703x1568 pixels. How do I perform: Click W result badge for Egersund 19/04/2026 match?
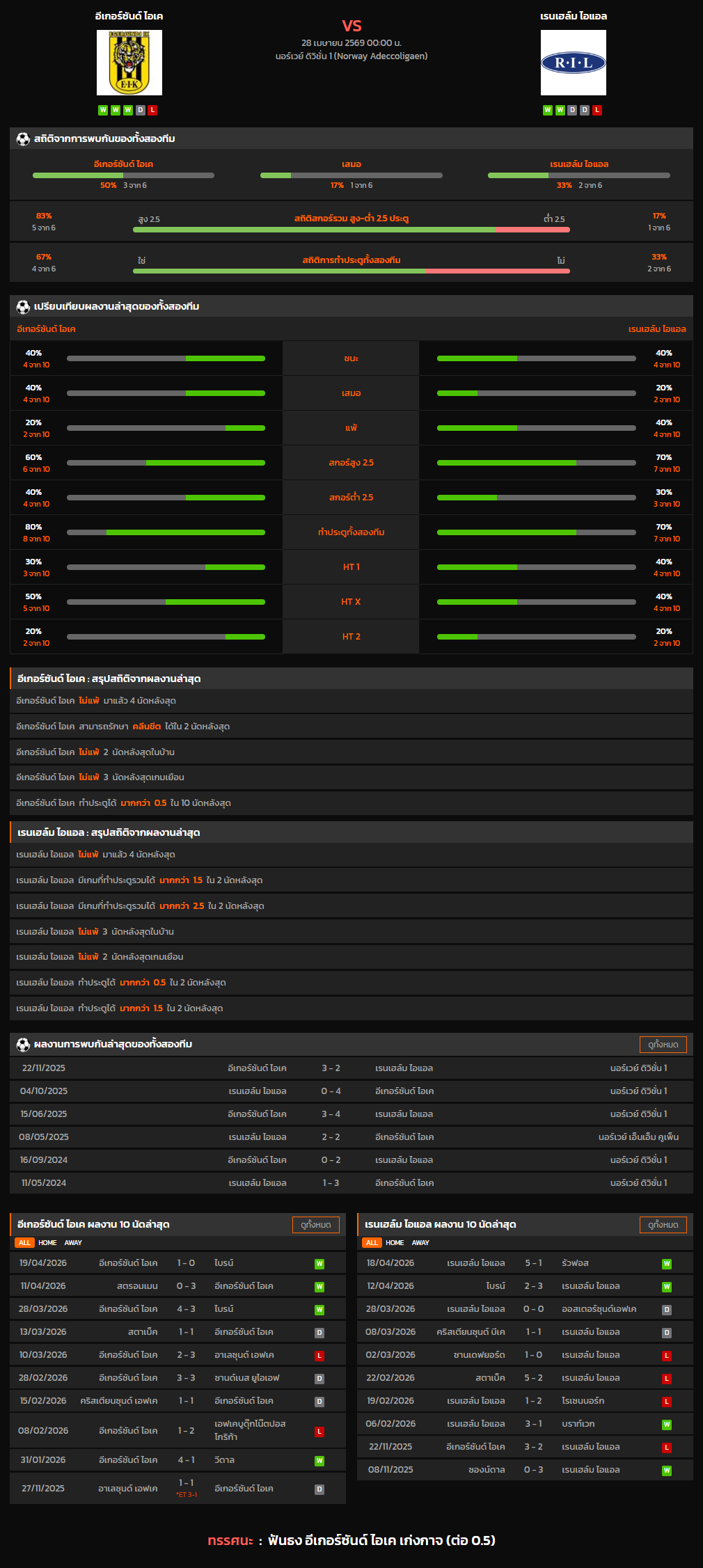click(x=319, y=1264)
